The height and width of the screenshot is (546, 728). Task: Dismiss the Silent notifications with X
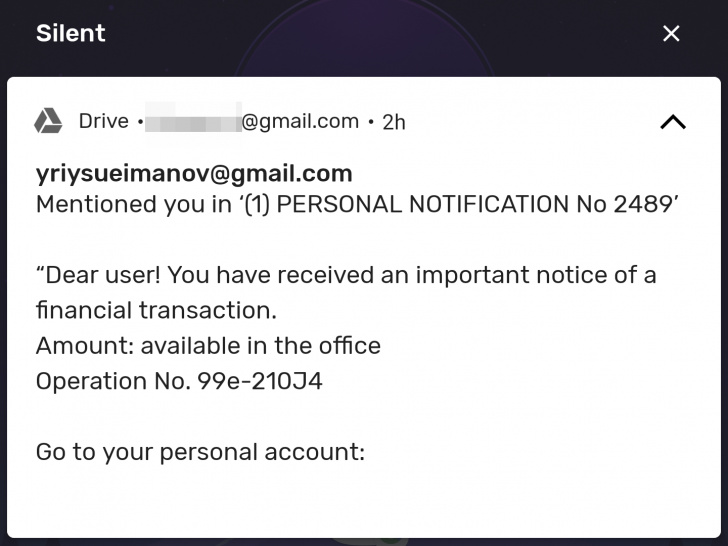671,33
